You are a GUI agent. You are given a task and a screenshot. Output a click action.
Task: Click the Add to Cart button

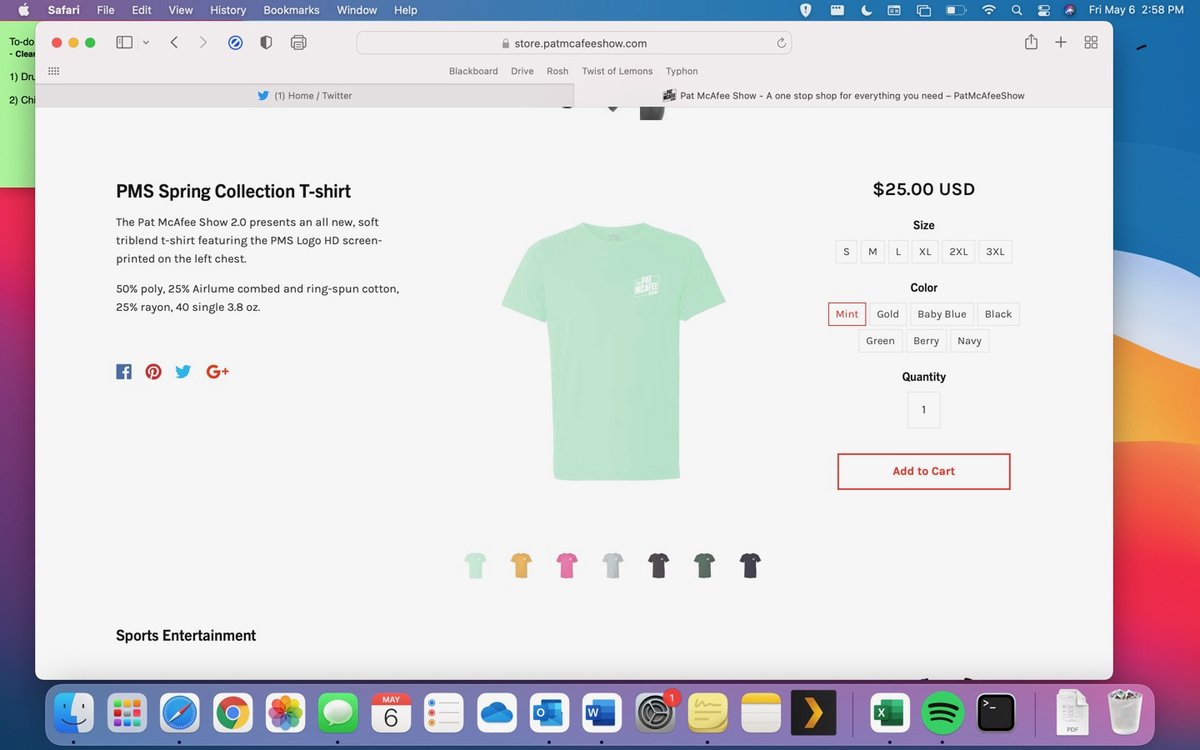[x=924, y=471]
